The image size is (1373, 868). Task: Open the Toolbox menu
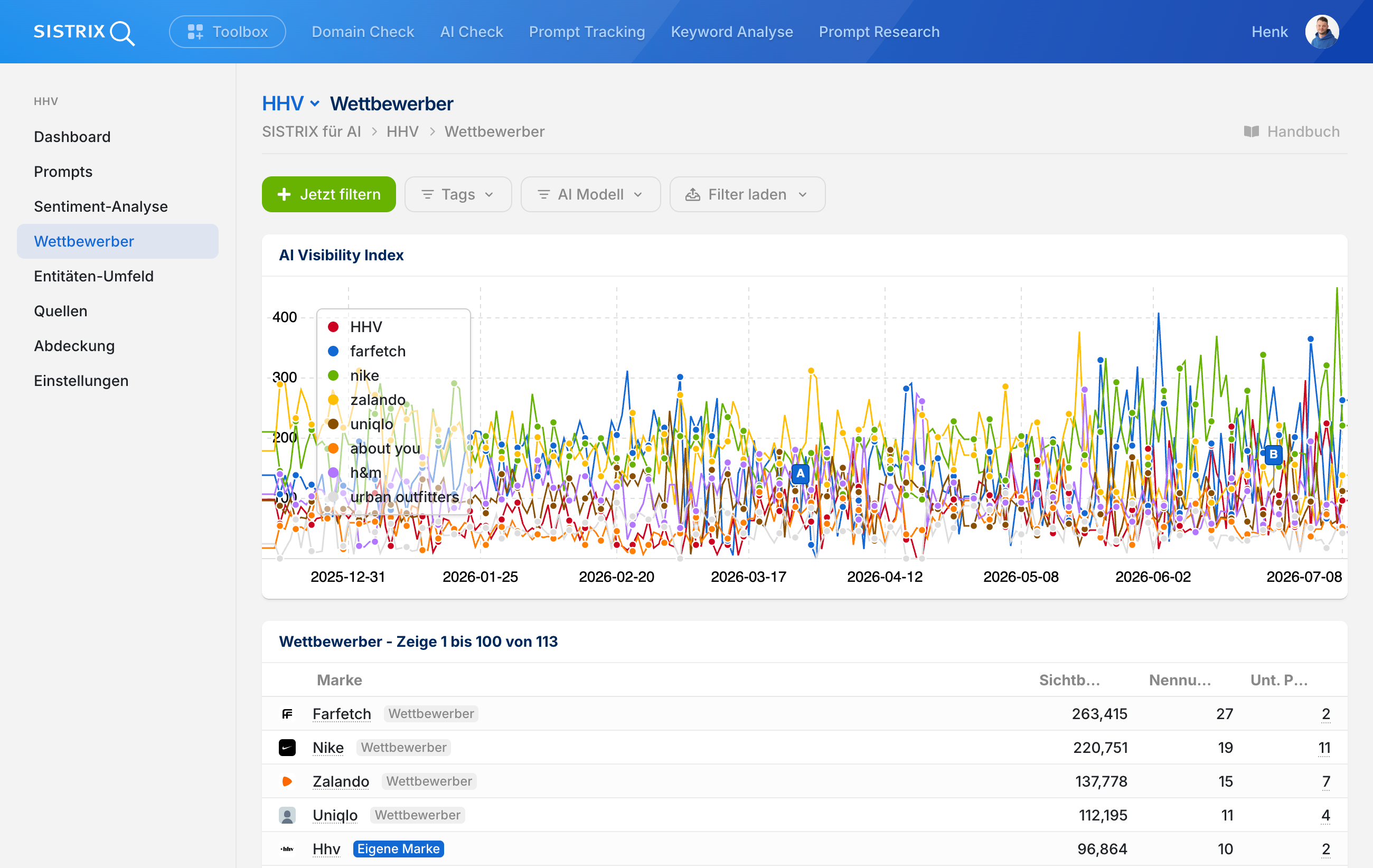[228, 32]
